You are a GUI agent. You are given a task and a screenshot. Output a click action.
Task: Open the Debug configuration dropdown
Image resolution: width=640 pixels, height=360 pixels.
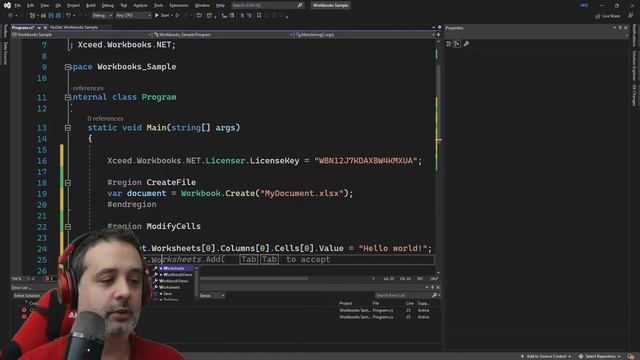click(102, 16)
